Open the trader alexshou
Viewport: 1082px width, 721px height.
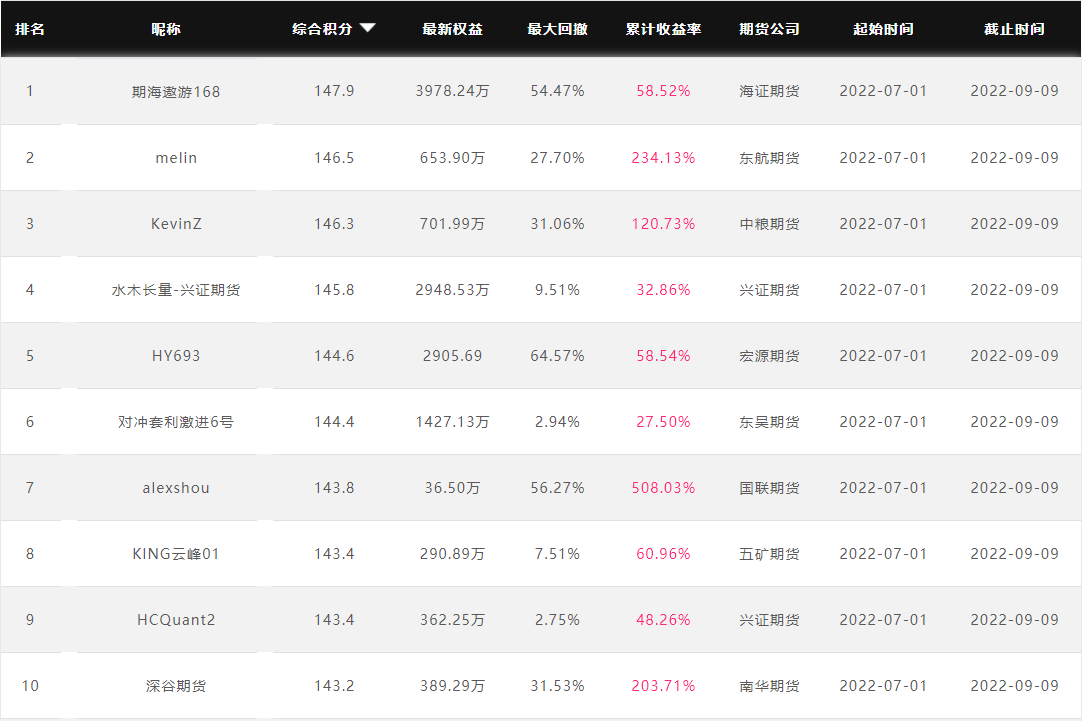click(176, 488)
